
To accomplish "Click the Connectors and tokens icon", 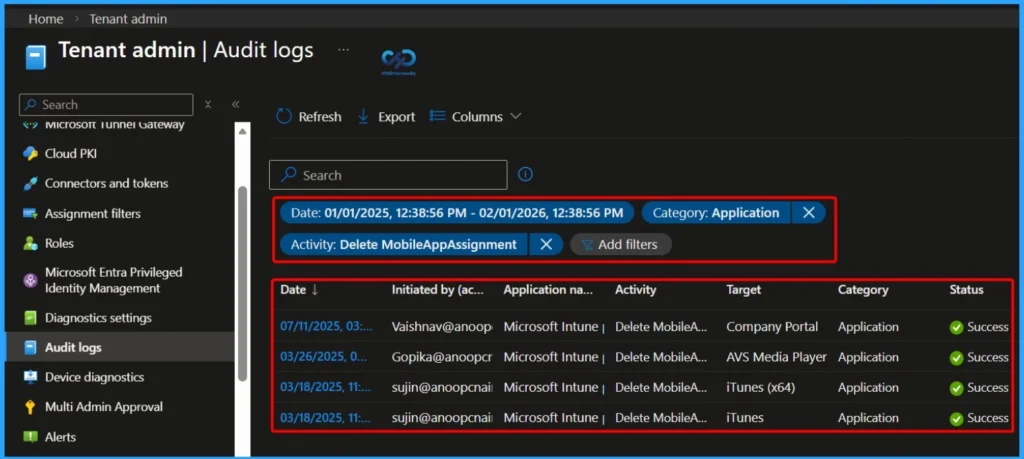I will [x=30, y=183].
